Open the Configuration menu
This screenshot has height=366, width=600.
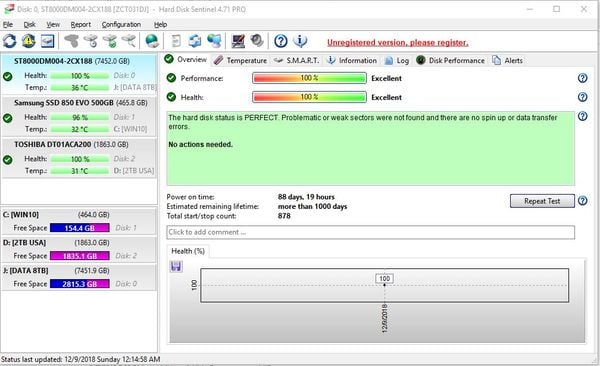tap(121, 25)
